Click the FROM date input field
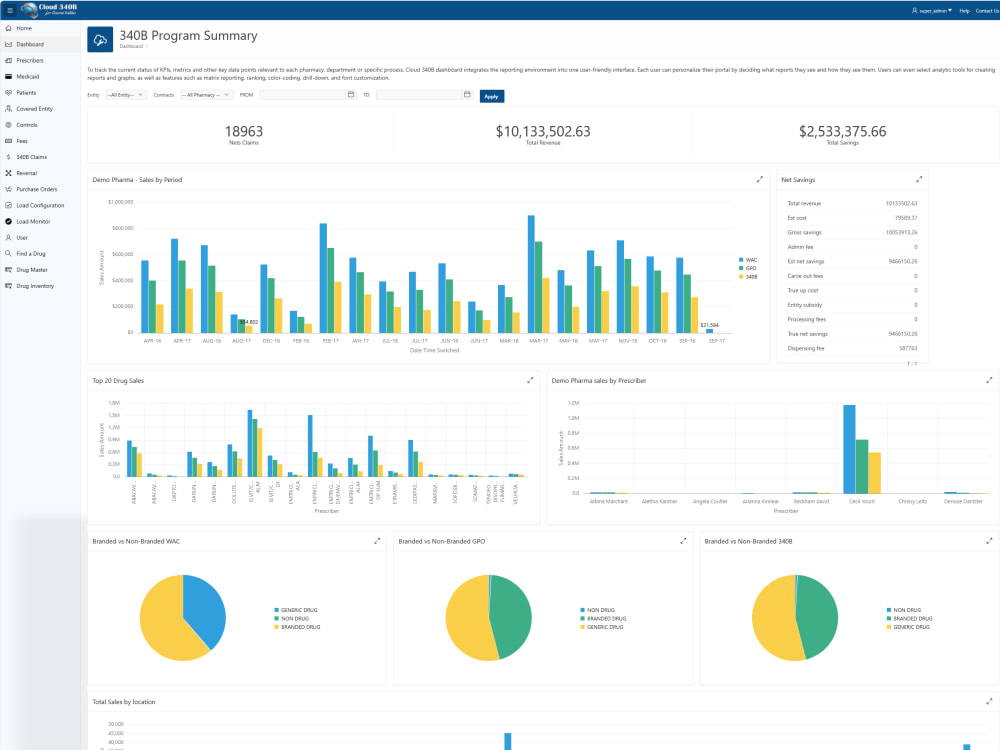This screenshot has width=1000, height=750. [x=302, y=95]
